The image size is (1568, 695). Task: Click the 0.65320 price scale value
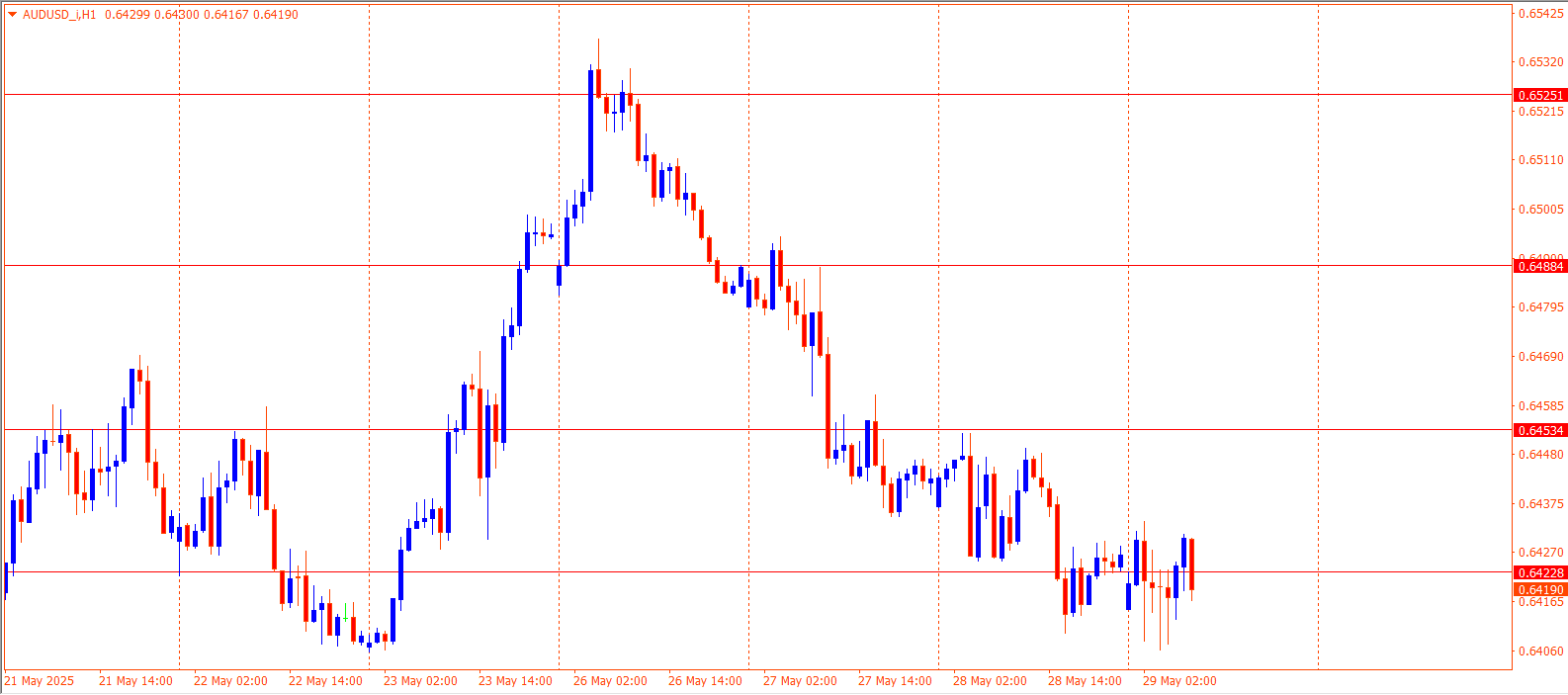1541,62
